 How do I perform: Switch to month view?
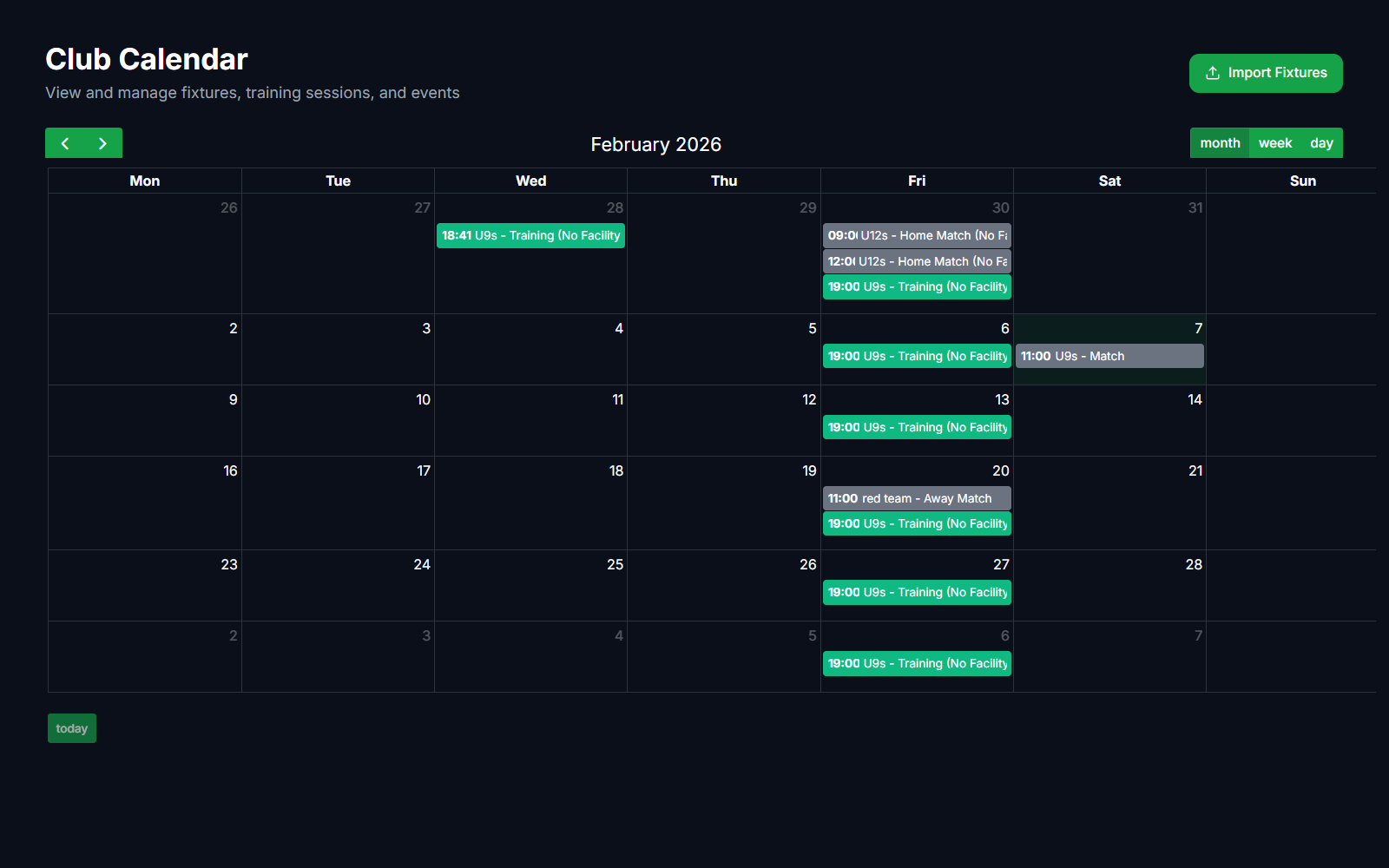coord(1219,143)
